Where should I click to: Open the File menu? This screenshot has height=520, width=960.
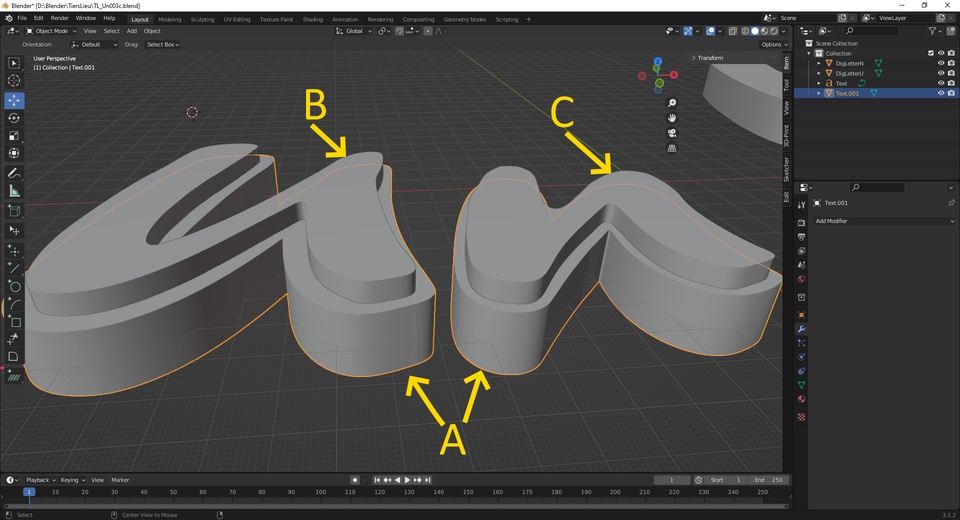22,18
